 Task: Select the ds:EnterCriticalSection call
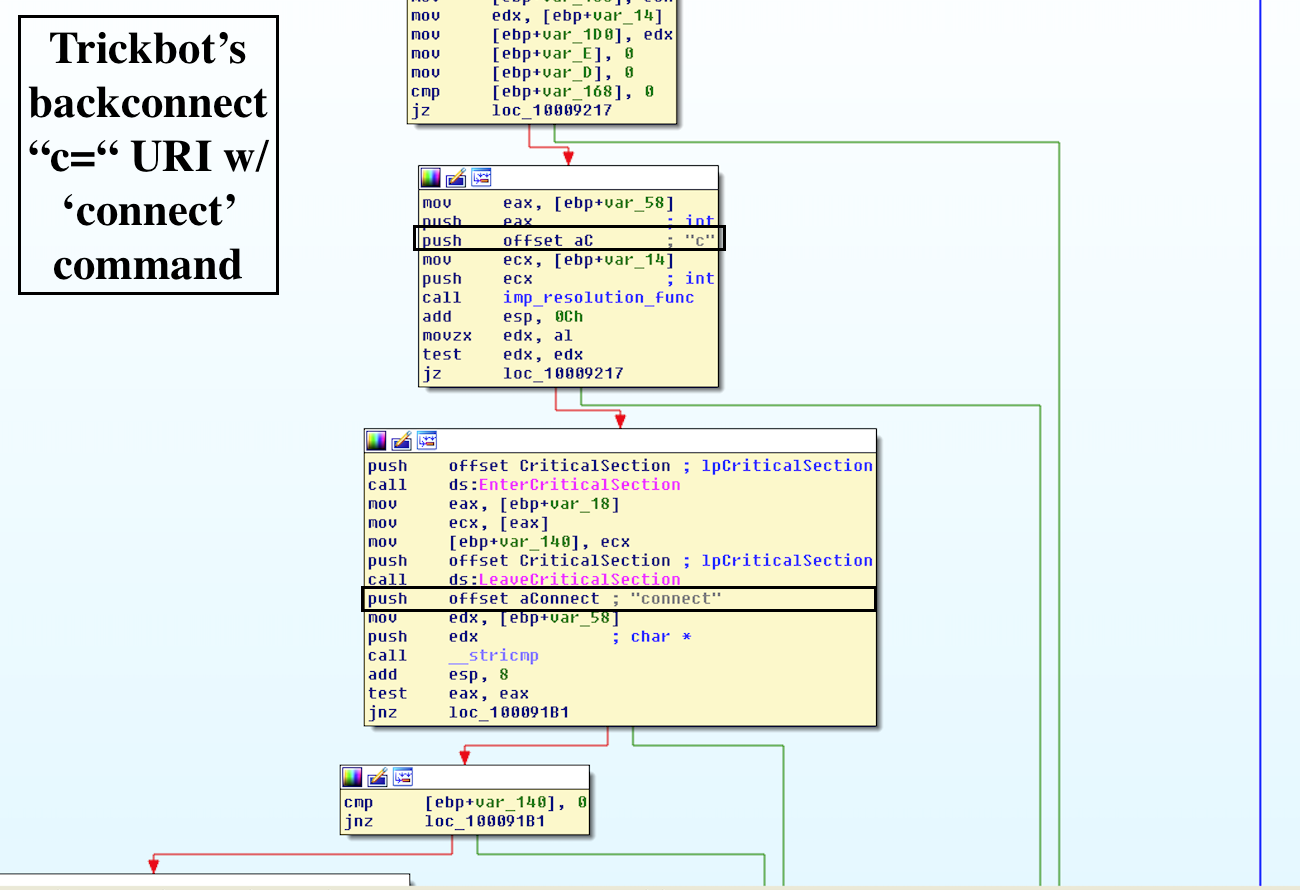[x=564, y=485]
